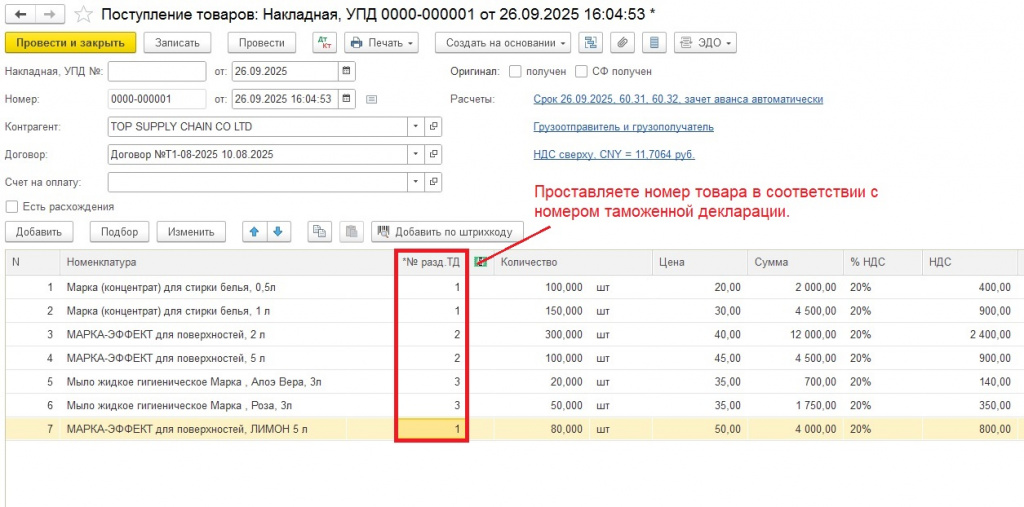Viewport: 1024px width, 507px height.
Task: Open Контрагент card button
Action: tap(433, 127)
